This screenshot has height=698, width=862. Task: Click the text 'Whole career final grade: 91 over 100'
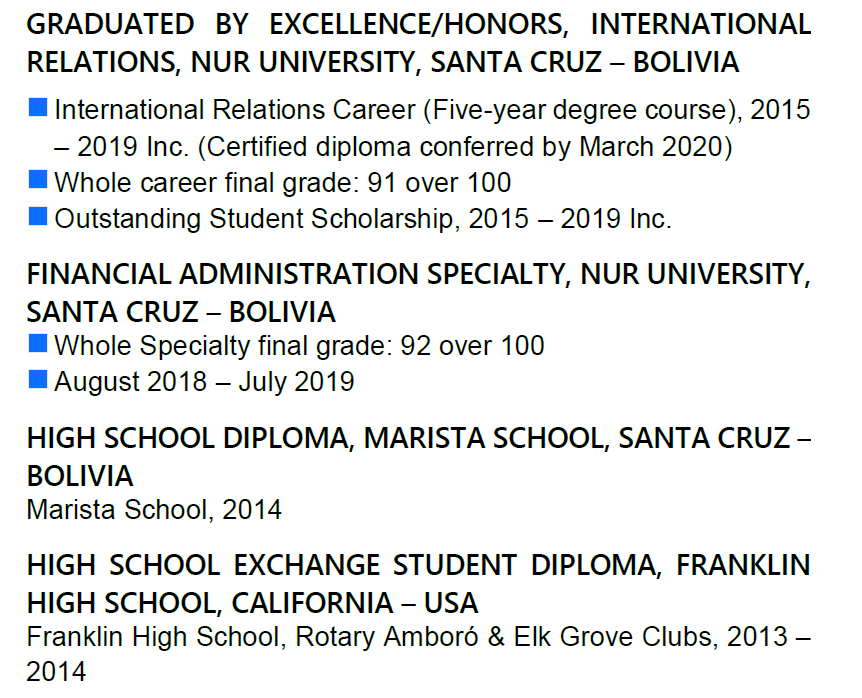pyautogui.click(x=282, y=182)
